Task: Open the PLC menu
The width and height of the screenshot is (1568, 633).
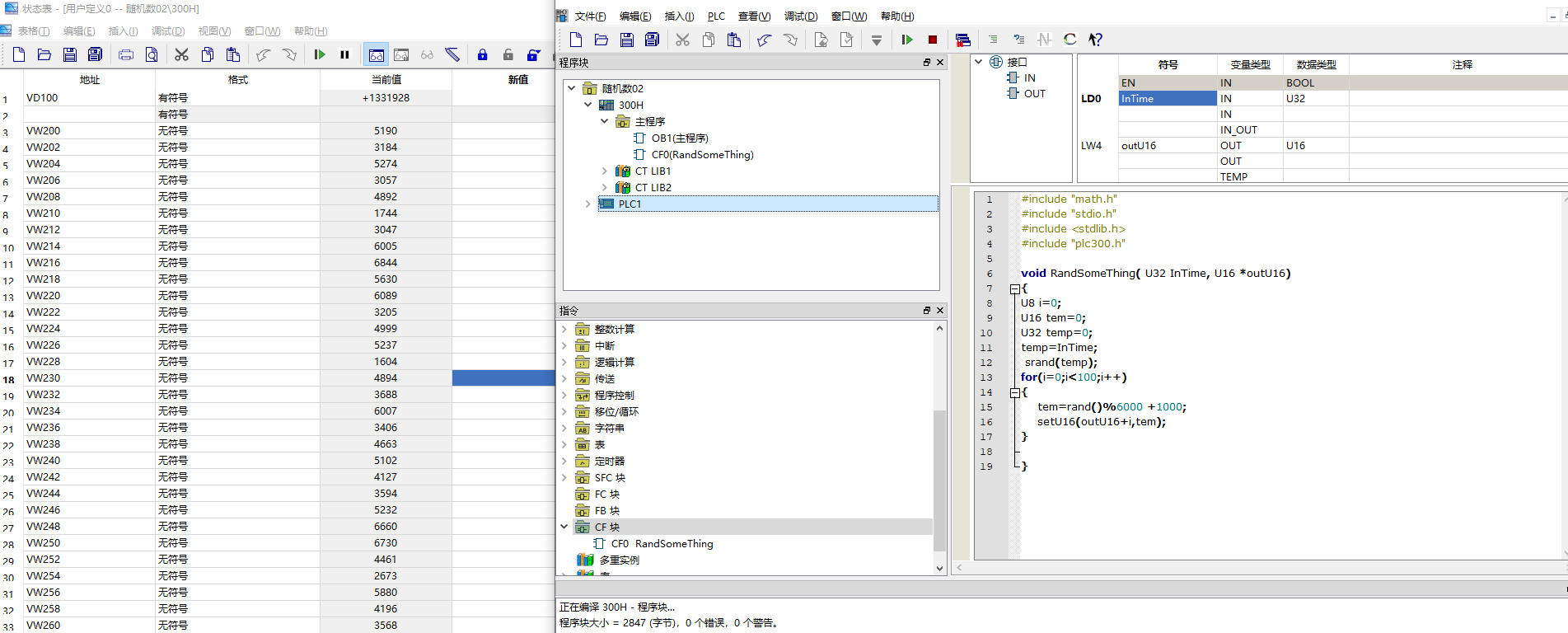Action: pos(716,16)
